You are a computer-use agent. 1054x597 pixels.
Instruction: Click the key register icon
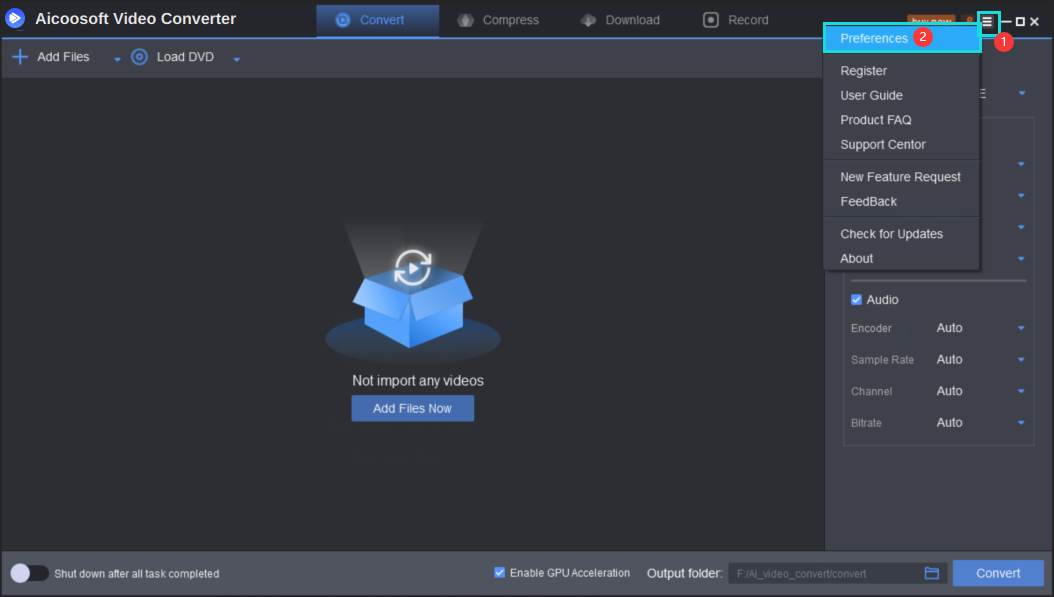[969, 21]
